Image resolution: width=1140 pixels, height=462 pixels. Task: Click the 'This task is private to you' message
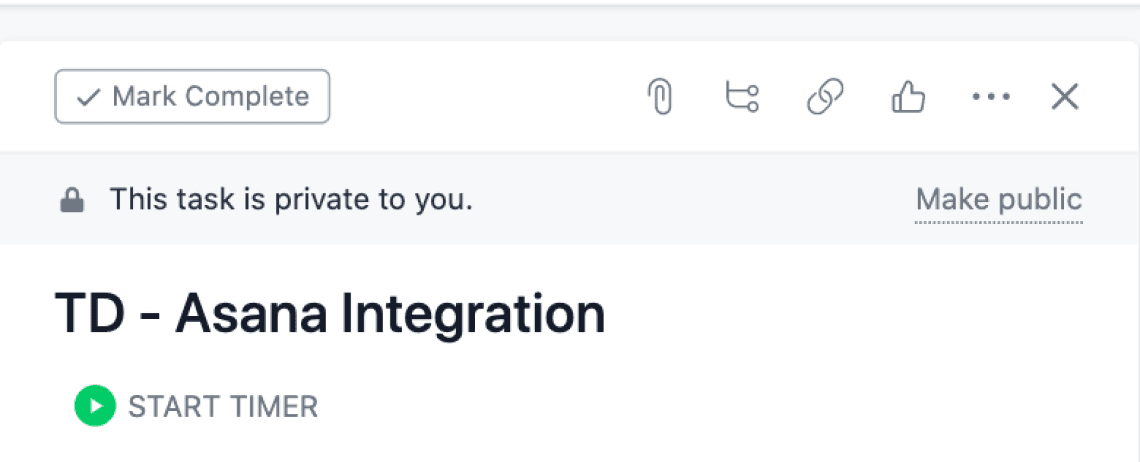click(x=290, y=200)
